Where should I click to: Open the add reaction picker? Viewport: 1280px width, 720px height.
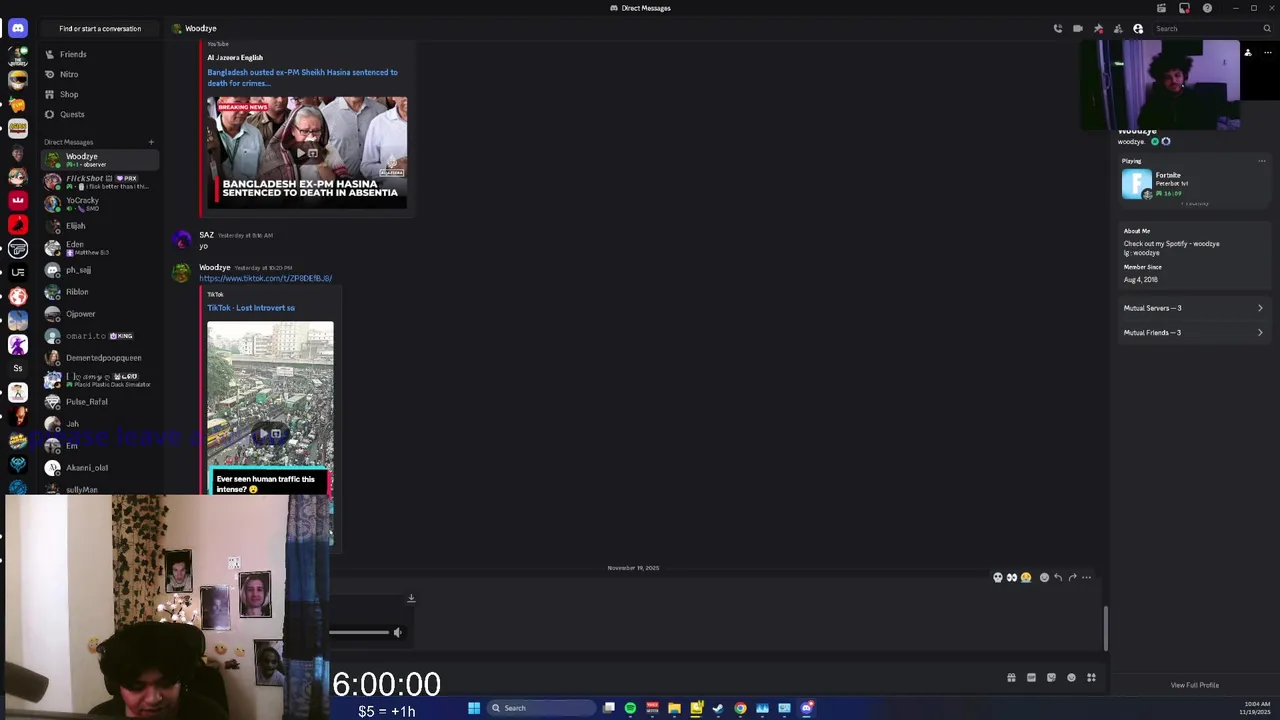click(x=1044, y=577)
